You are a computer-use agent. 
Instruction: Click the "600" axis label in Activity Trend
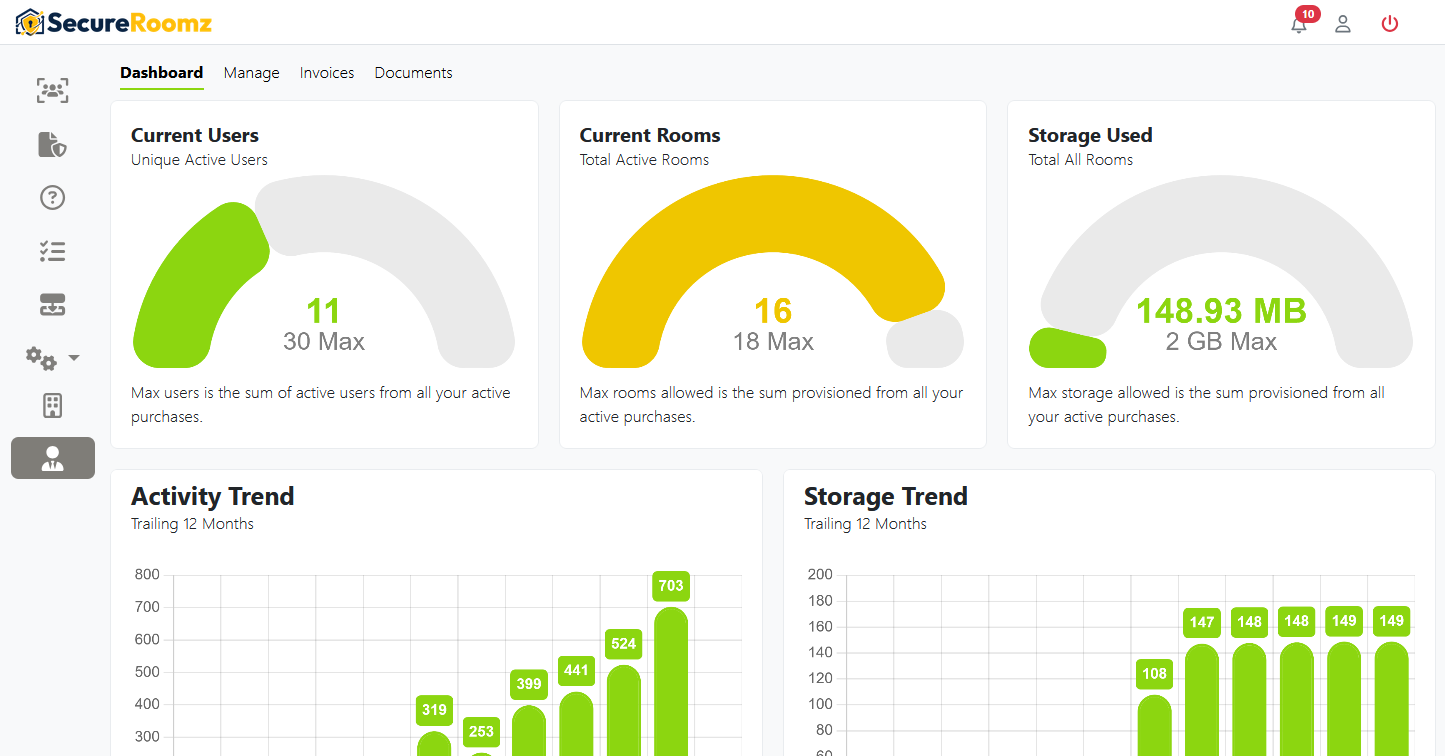point(147,640)
